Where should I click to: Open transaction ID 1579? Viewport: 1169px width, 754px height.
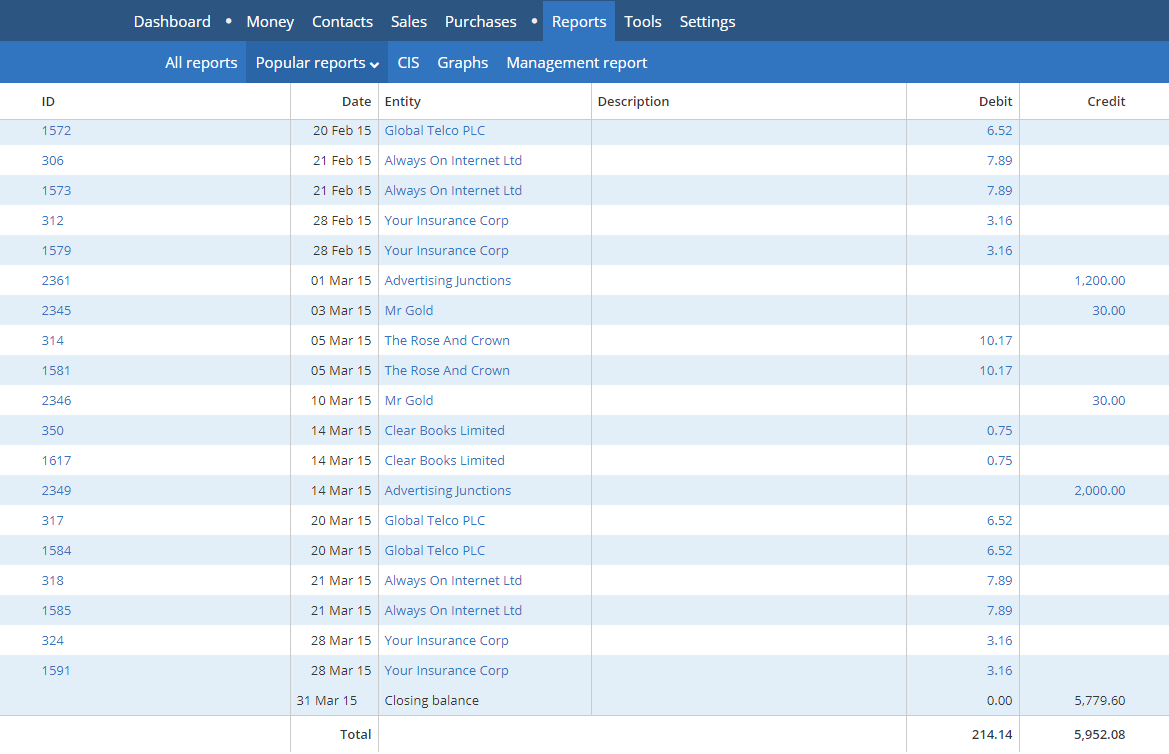click(56, 251)
